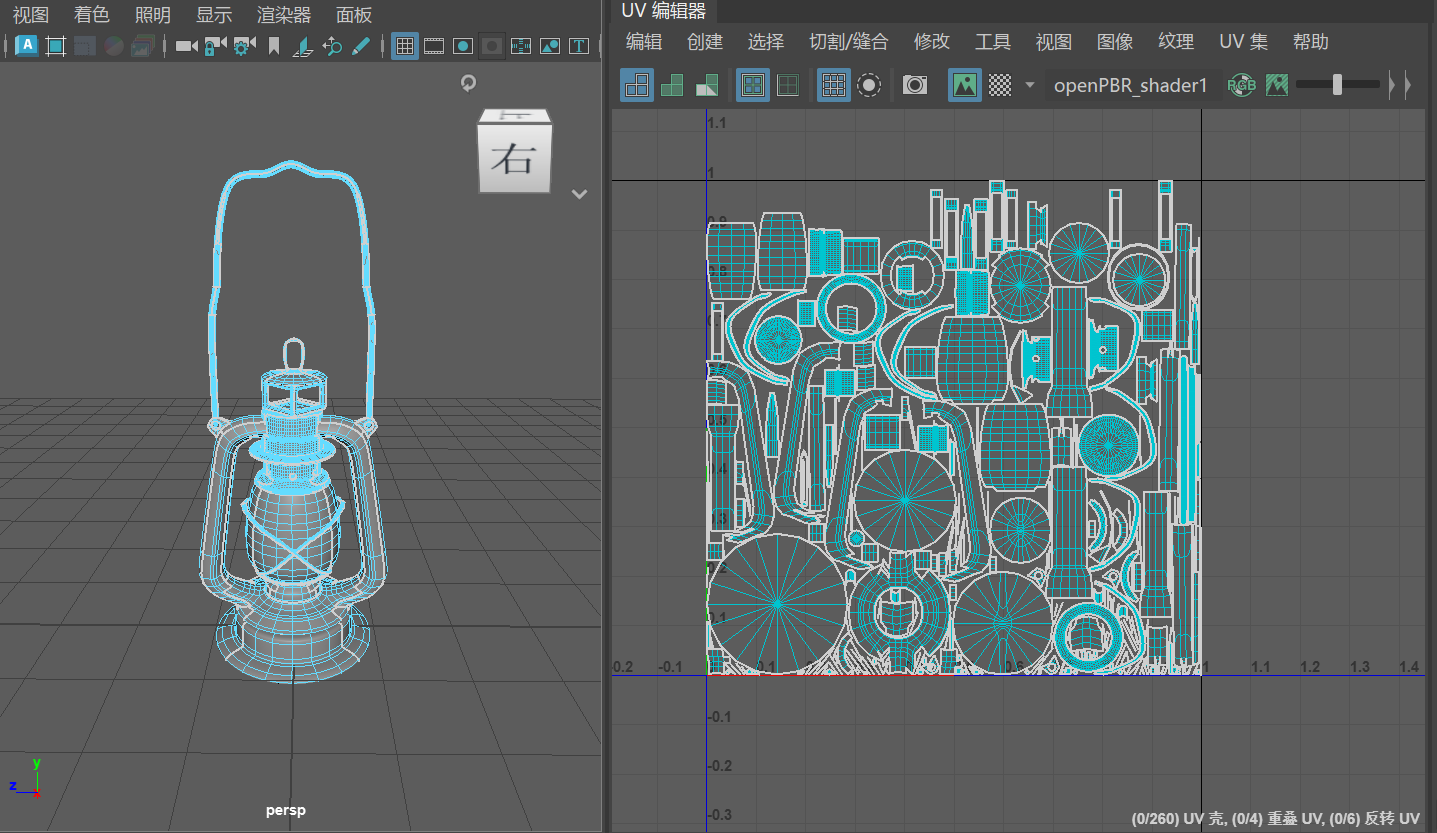Image resolution: width=1437 pixels, height=833 pixels.
Task: Toggle the display image button in UV editor
Action: click(965, 85)
